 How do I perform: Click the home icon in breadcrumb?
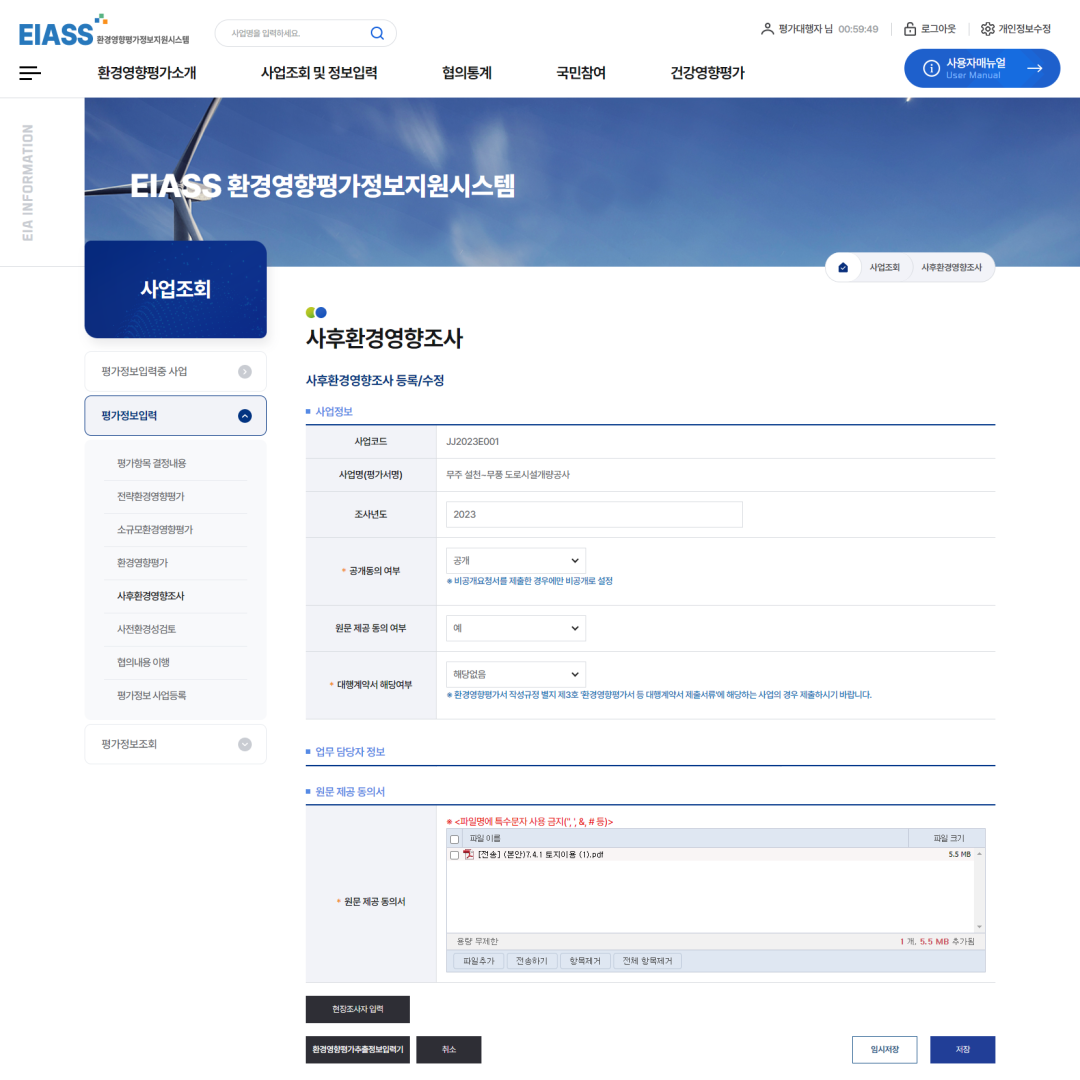[843, 267]
